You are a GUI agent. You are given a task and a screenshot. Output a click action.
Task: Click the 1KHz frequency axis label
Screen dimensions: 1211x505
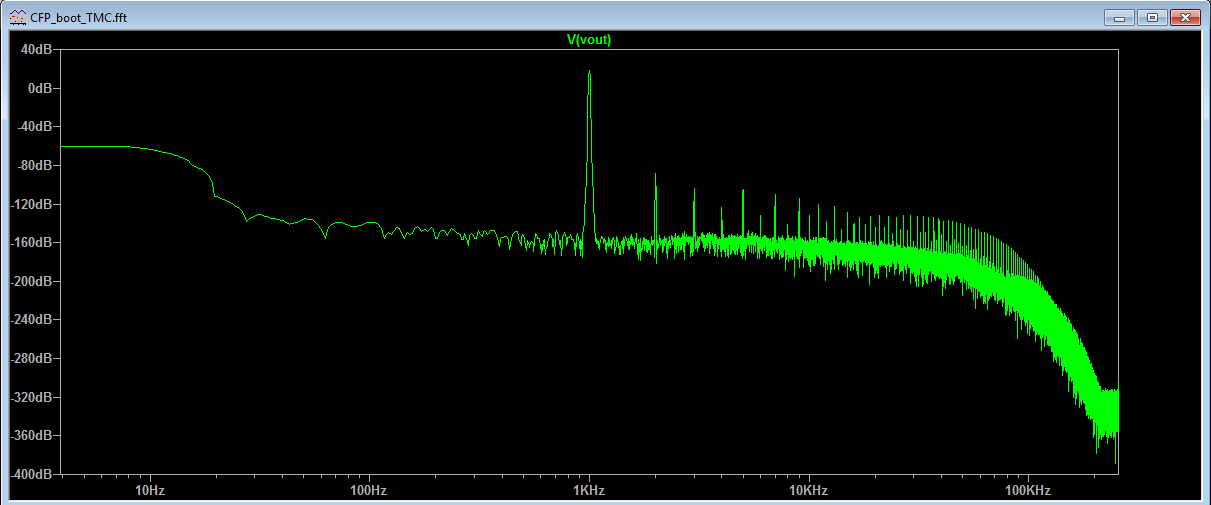589,490
